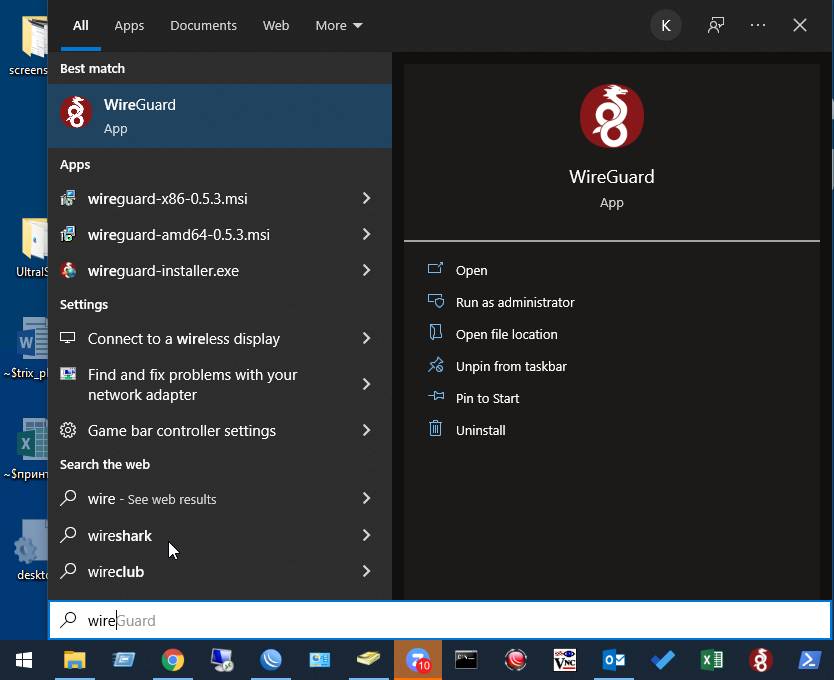This screenshot has height=680, width=834.
Task: Click the wireguard-amd64-0.5.3.msi installer icon
Action: [68, 234]
